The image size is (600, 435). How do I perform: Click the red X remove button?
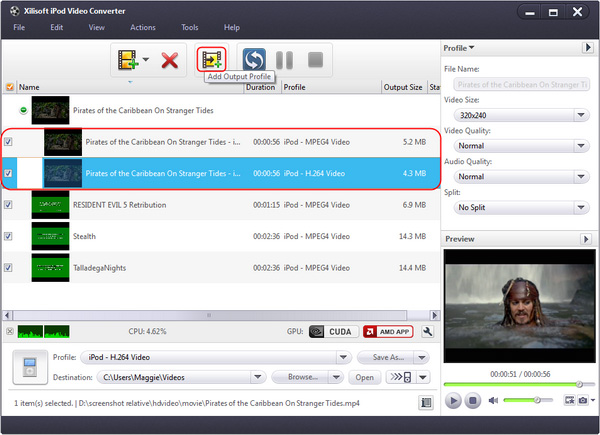coord(170,60)
